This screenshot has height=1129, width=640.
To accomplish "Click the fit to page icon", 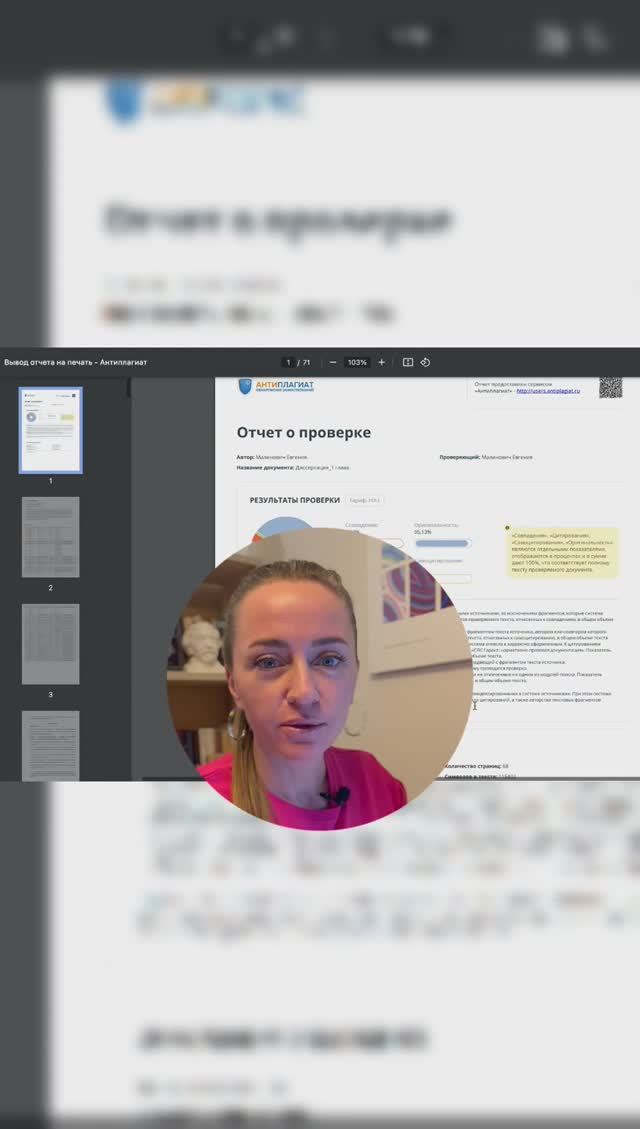I will point(407,362).
